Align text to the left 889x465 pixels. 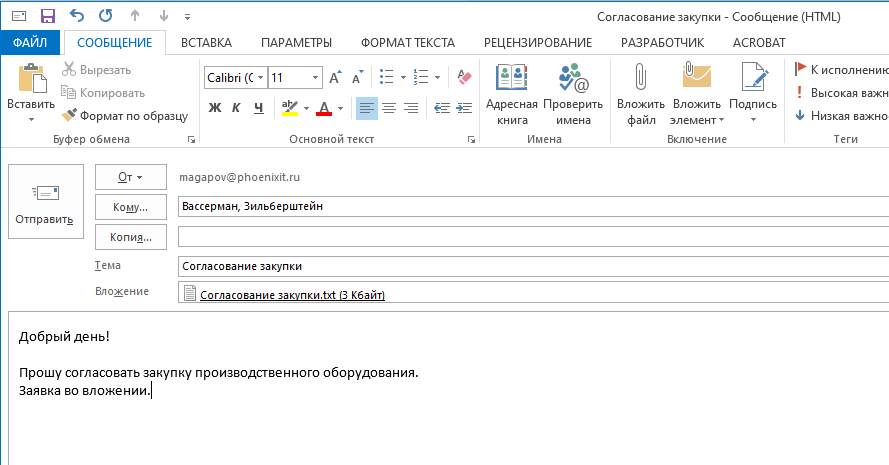pyautogui.click(x=367, y=108)
